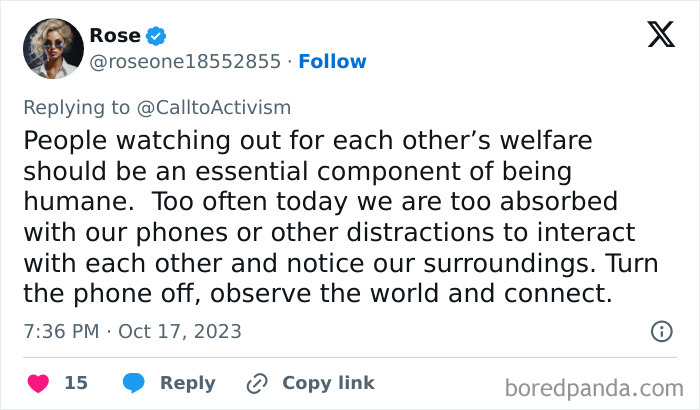Click the blue reply speech bubble icon
Viewport: 700px width, 410px height.
point(135,383)
